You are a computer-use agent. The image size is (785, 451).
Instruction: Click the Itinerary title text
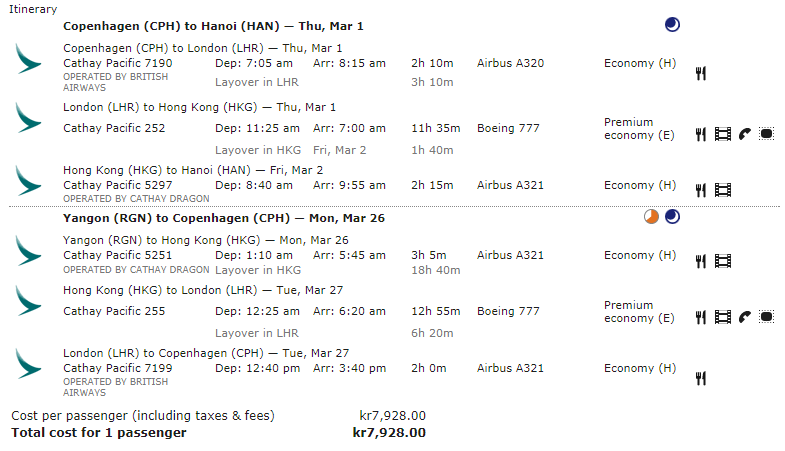(x=33, y=9)
